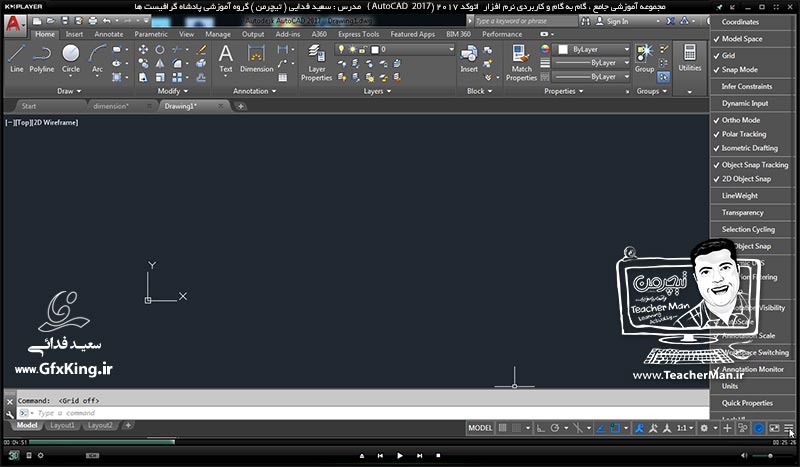Toggle grid display icon in status bar
The height and width of the screenshot is (467, 800).
[503, 428]
